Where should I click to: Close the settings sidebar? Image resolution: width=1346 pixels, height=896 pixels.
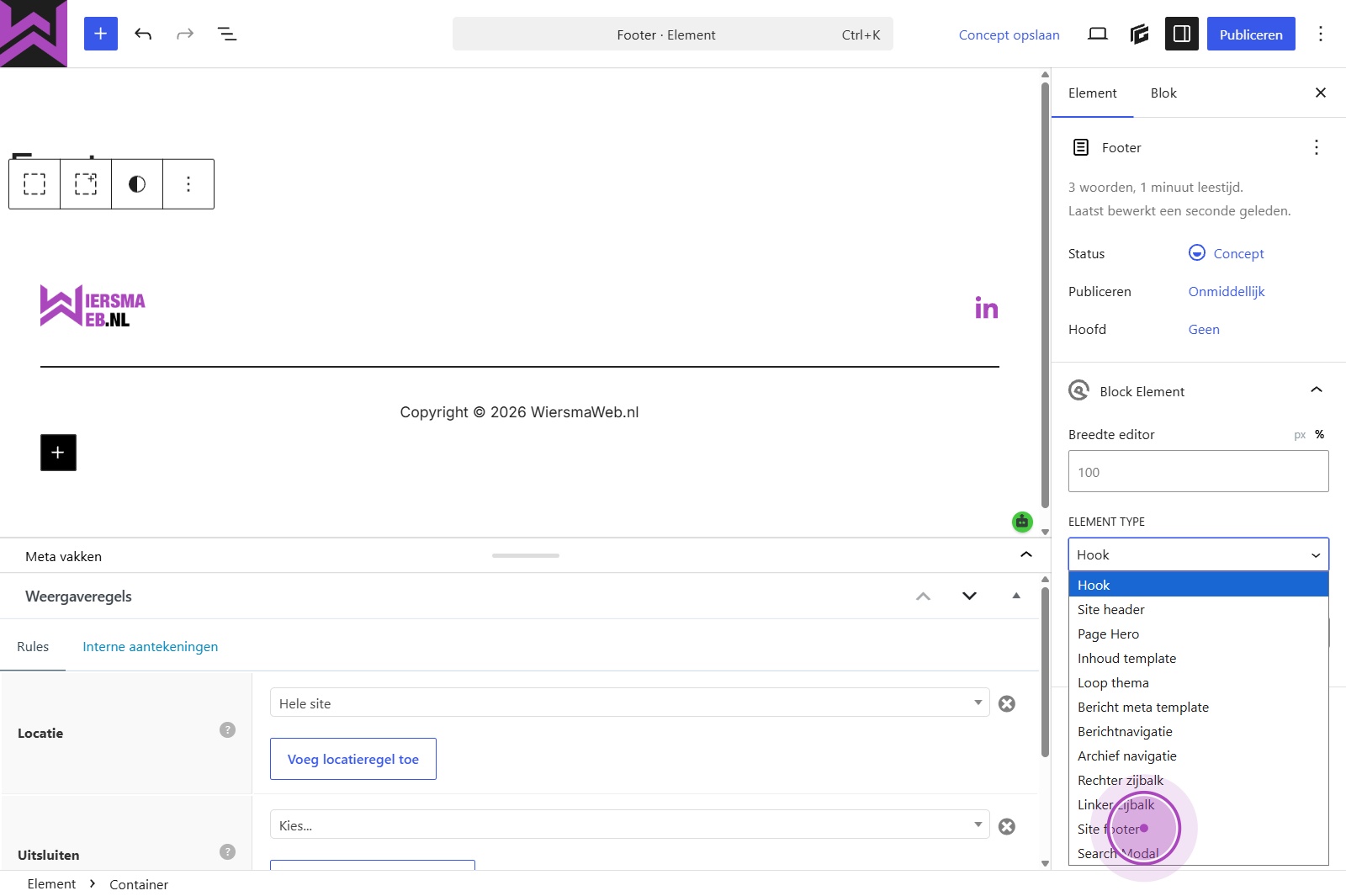(1321, 93)
